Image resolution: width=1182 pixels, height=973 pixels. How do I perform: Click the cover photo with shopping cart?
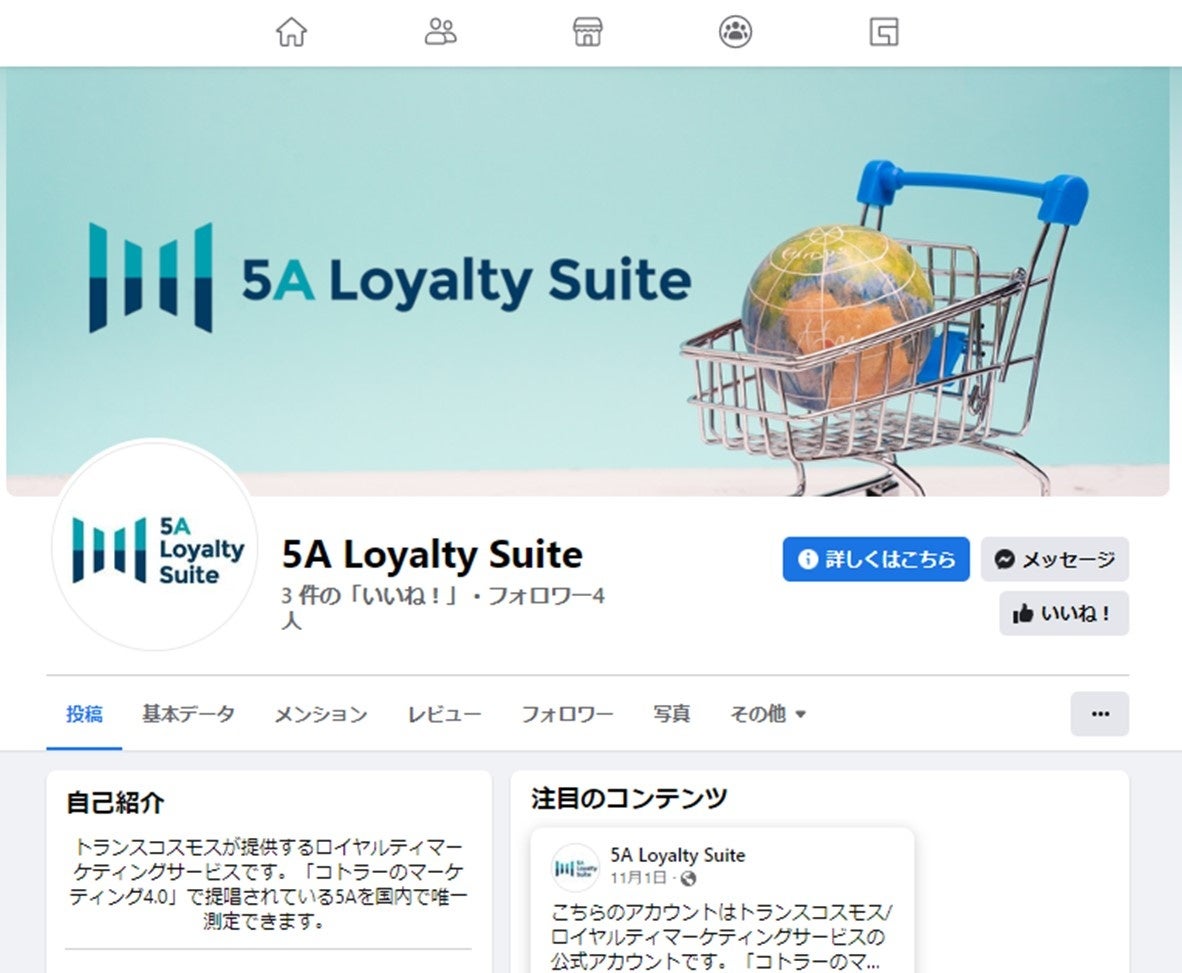588,281
